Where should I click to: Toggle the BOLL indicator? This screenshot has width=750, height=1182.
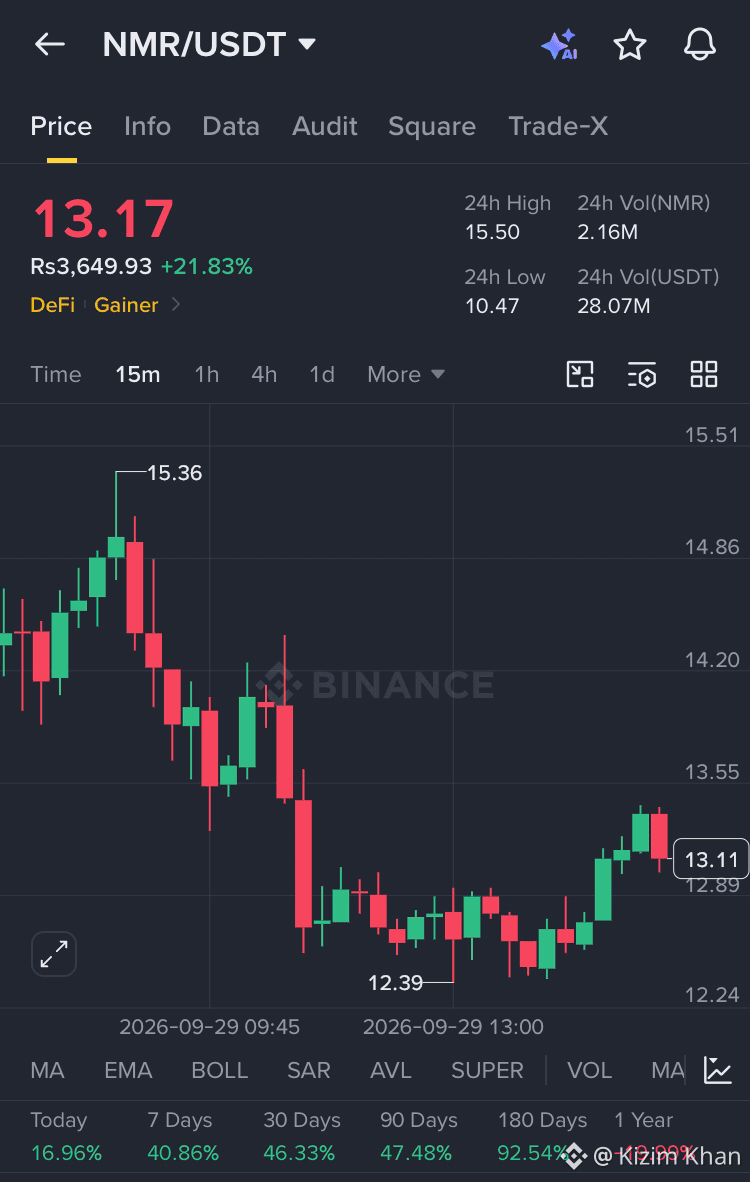(219, 1070)
